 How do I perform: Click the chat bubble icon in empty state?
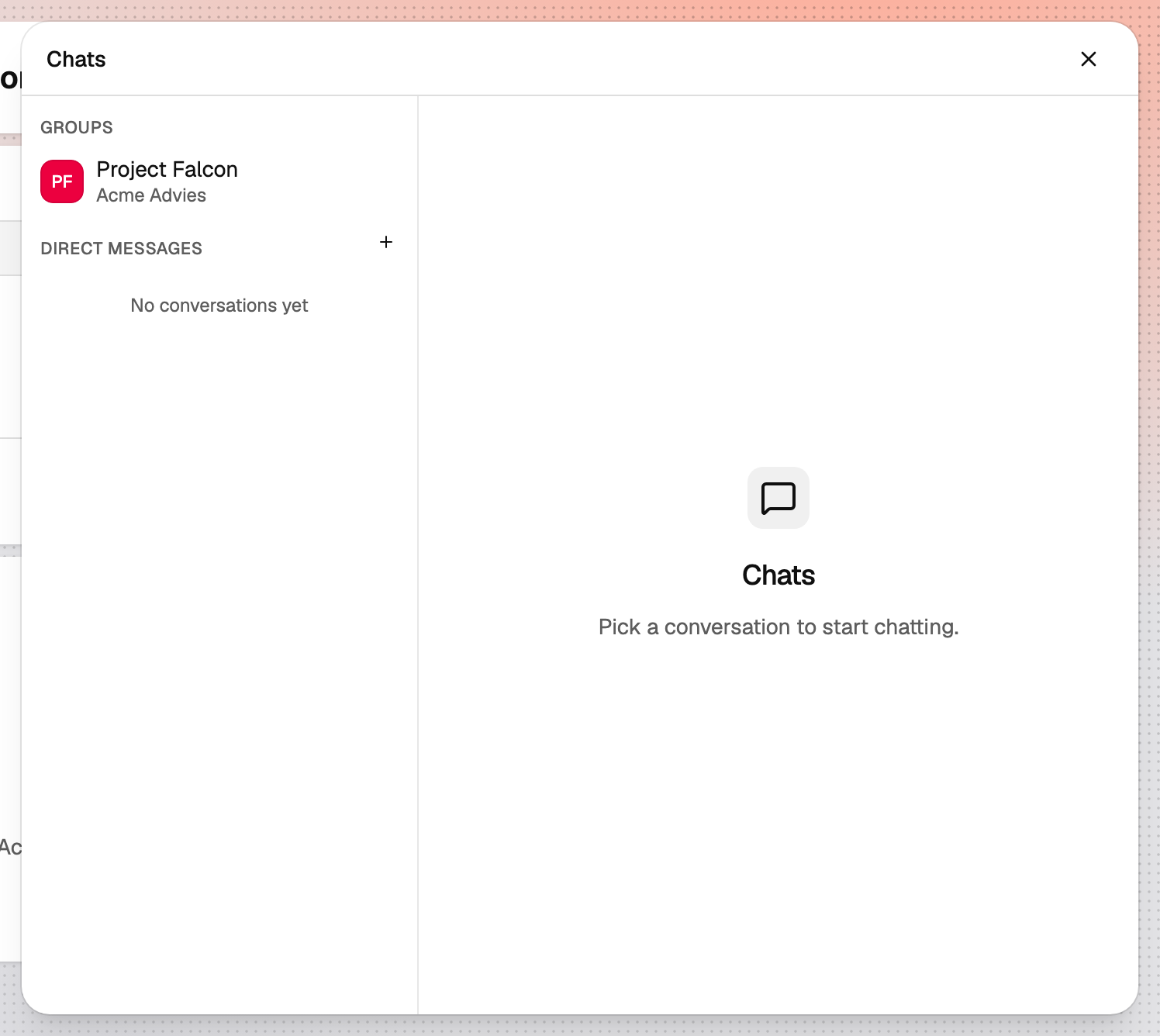tap(779, 498)
